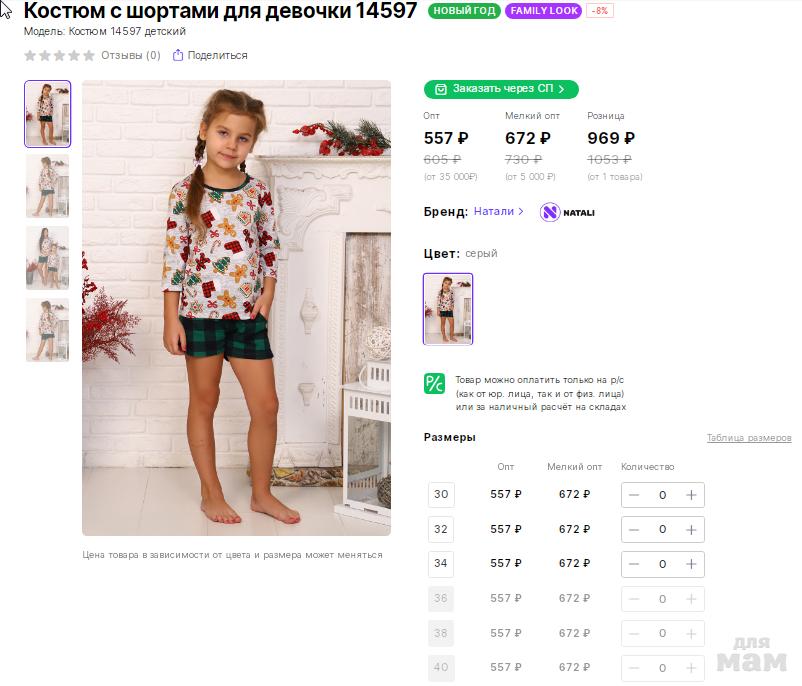Add one item of size 34
802x686 pixels.
(691, 564)
